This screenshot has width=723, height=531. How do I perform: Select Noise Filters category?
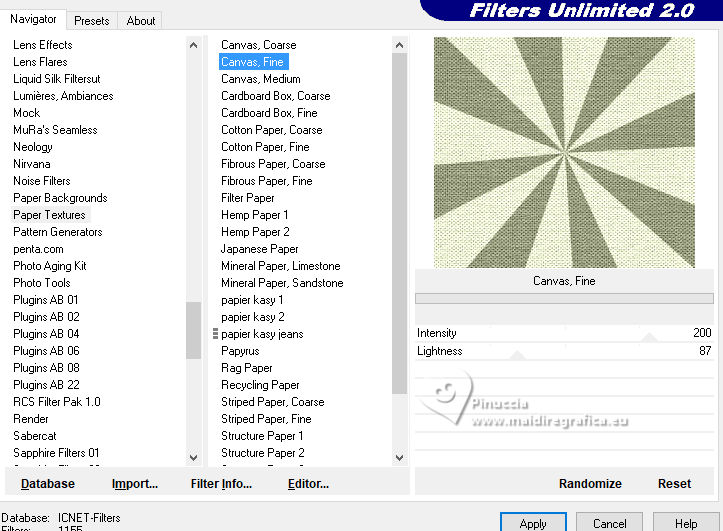(x=42, y=181)
